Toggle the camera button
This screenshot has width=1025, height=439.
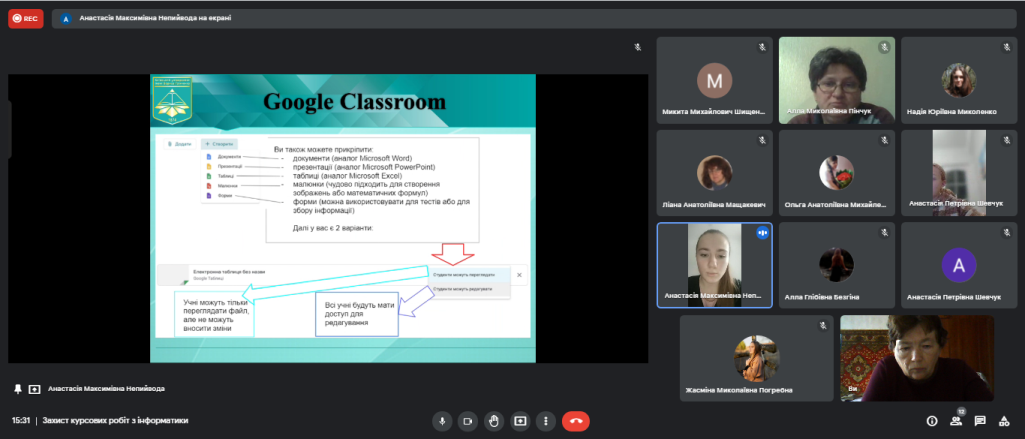(x=467, y=421)
